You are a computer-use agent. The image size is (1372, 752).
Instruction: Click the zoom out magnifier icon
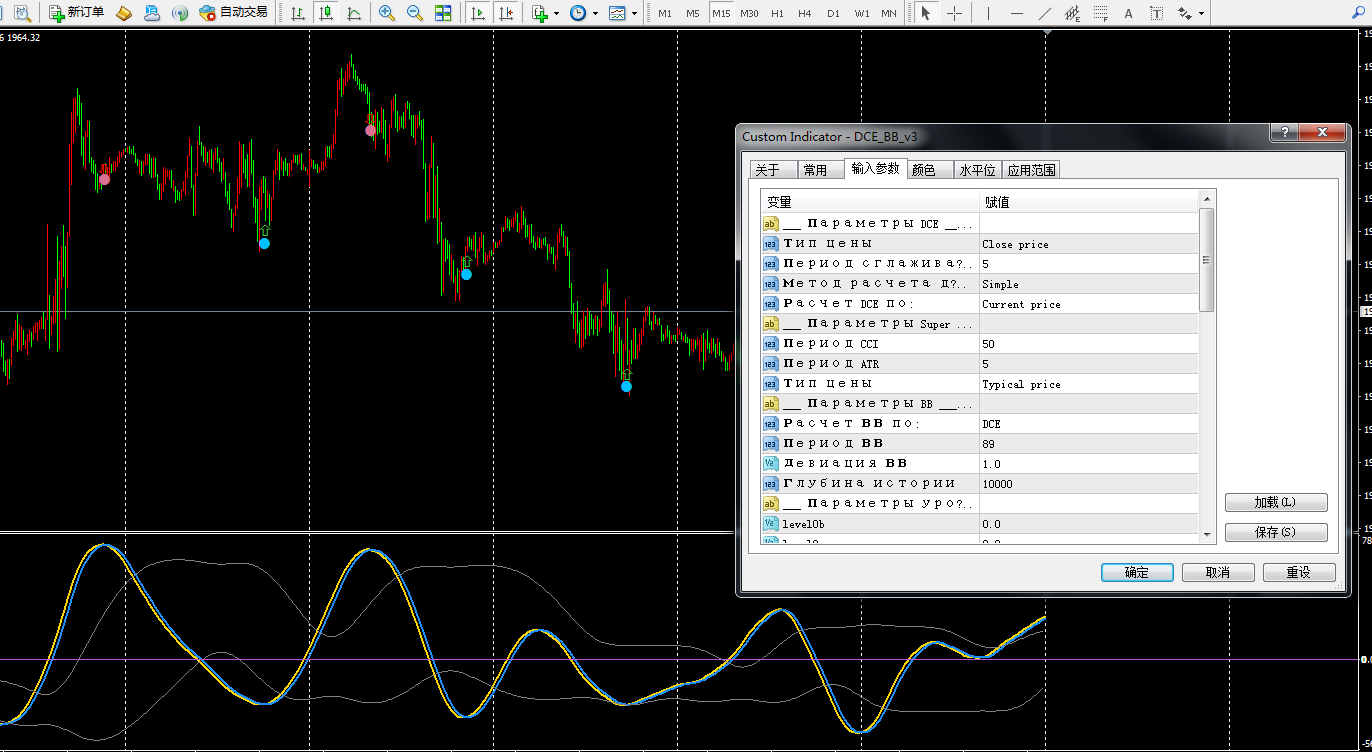pyautogui.click(x=414, y=13)
